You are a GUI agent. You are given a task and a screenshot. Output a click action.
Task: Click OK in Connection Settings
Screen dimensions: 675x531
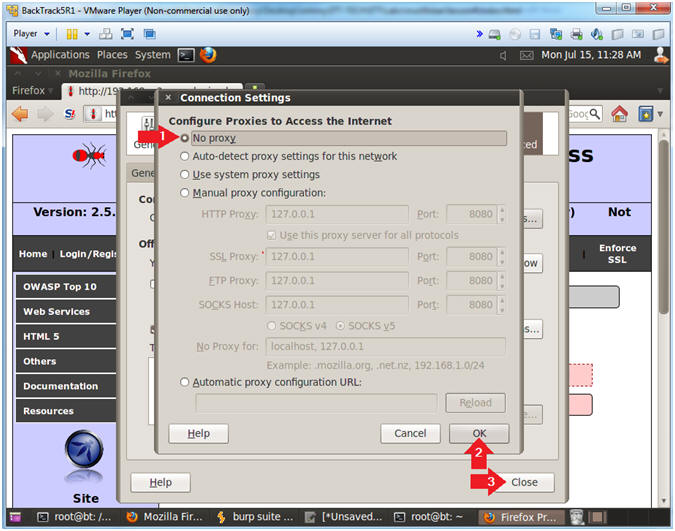479,433
